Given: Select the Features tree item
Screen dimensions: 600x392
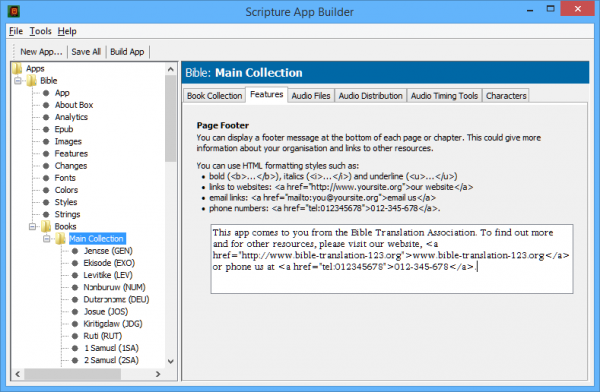Looking at the screenshot, I should click(71, 154).
